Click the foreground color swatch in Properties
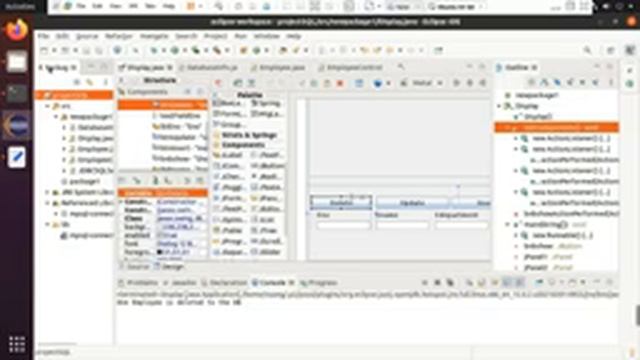The image size is (640, 360). [x=160, y=252]
